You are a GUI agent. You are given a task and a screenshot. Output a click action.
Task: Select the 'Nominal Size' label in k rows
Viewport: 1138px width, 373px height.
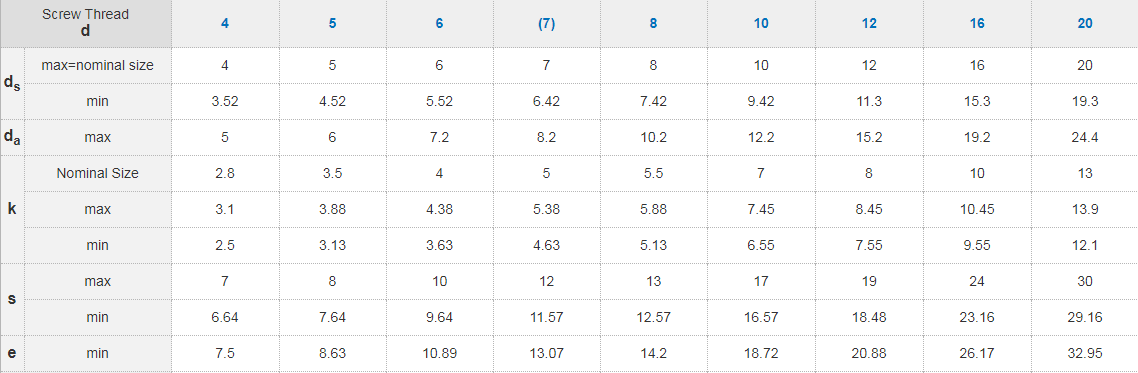(x=98, y=173)
